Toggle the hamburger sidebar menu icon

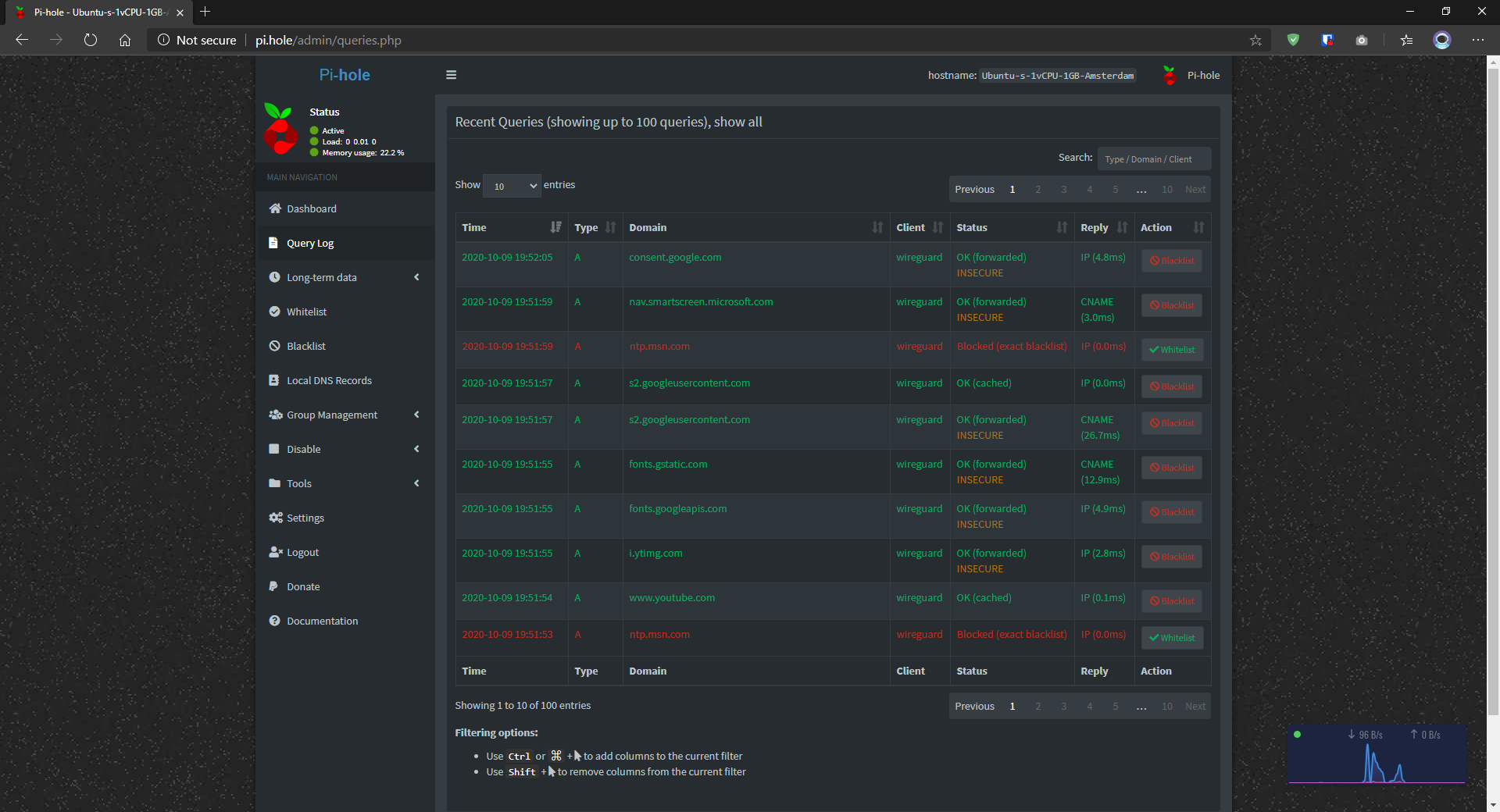click(x=451, y=75)
